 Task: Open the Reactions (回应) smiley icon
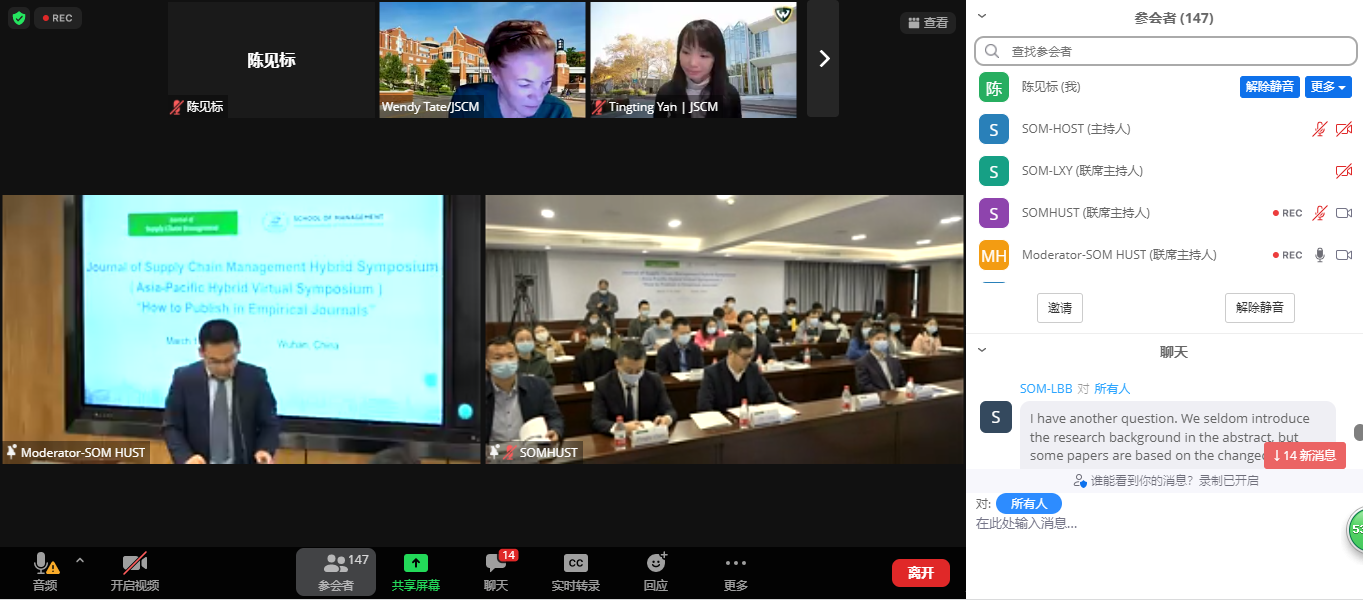click(656, 571)
